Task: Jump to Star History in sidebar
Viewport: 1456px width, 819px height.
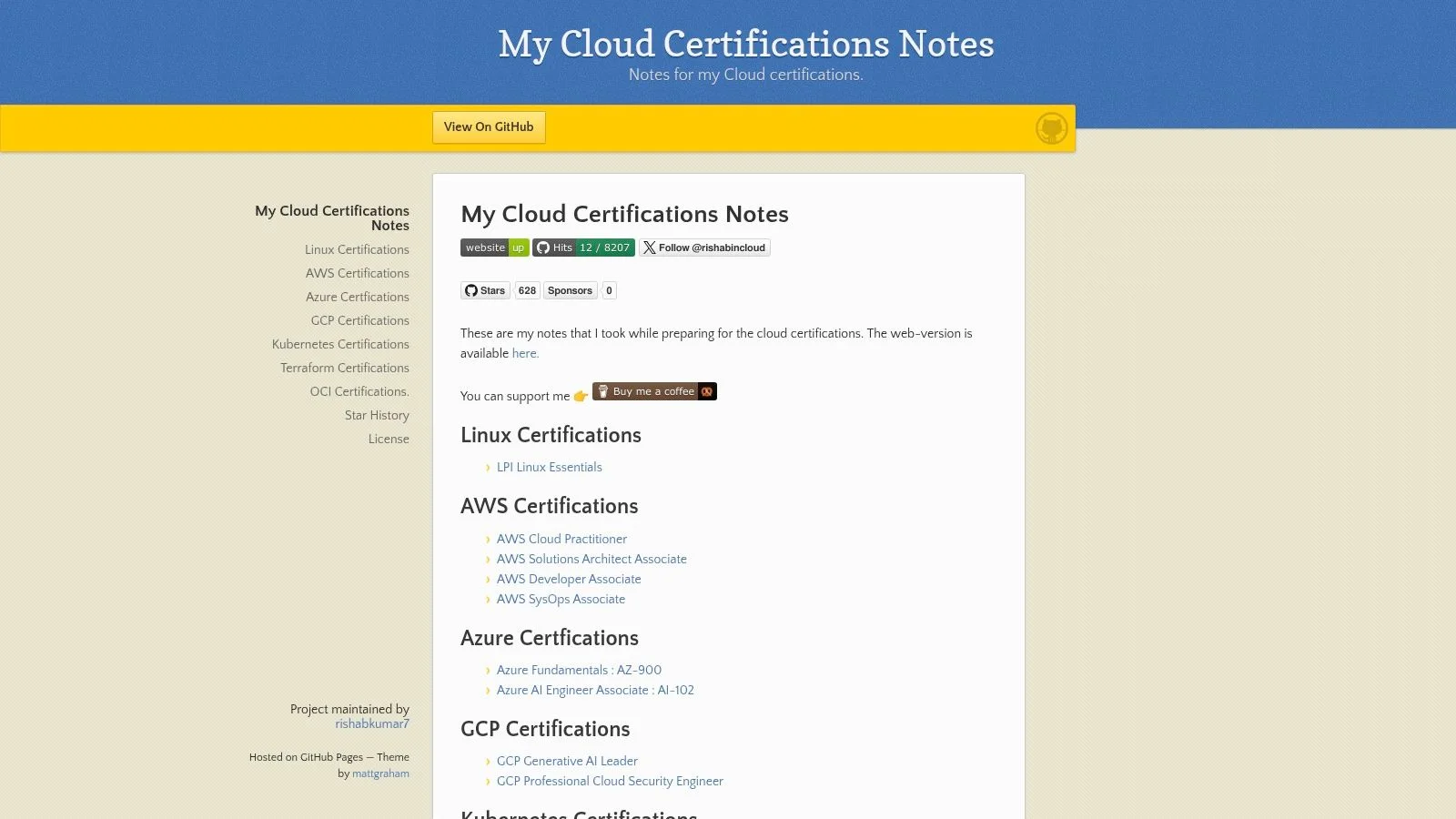Action: (377, 415)
